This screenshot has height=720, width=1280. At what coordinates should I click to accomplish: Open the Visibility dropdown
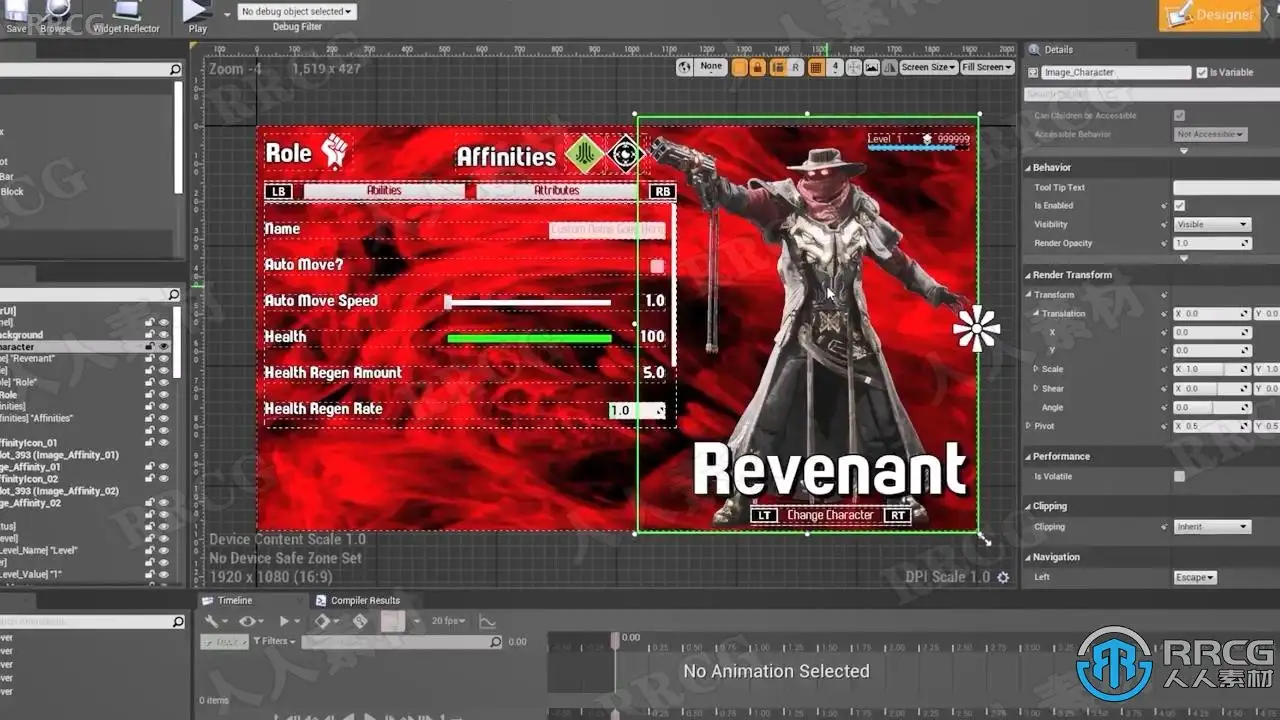(x=1212, y=224)
